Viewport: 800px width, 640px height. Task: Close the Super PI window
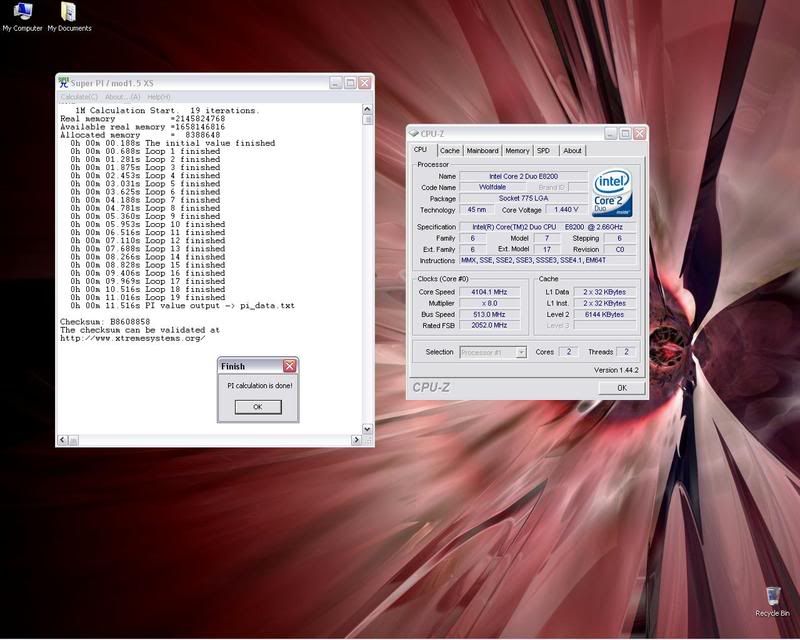point(364,83)
